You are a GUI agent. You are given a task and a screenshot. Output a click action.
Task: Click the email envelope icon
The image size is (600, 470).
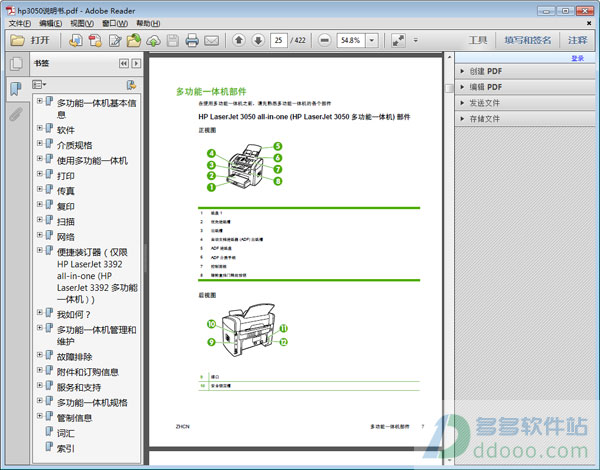coord(211,40)
